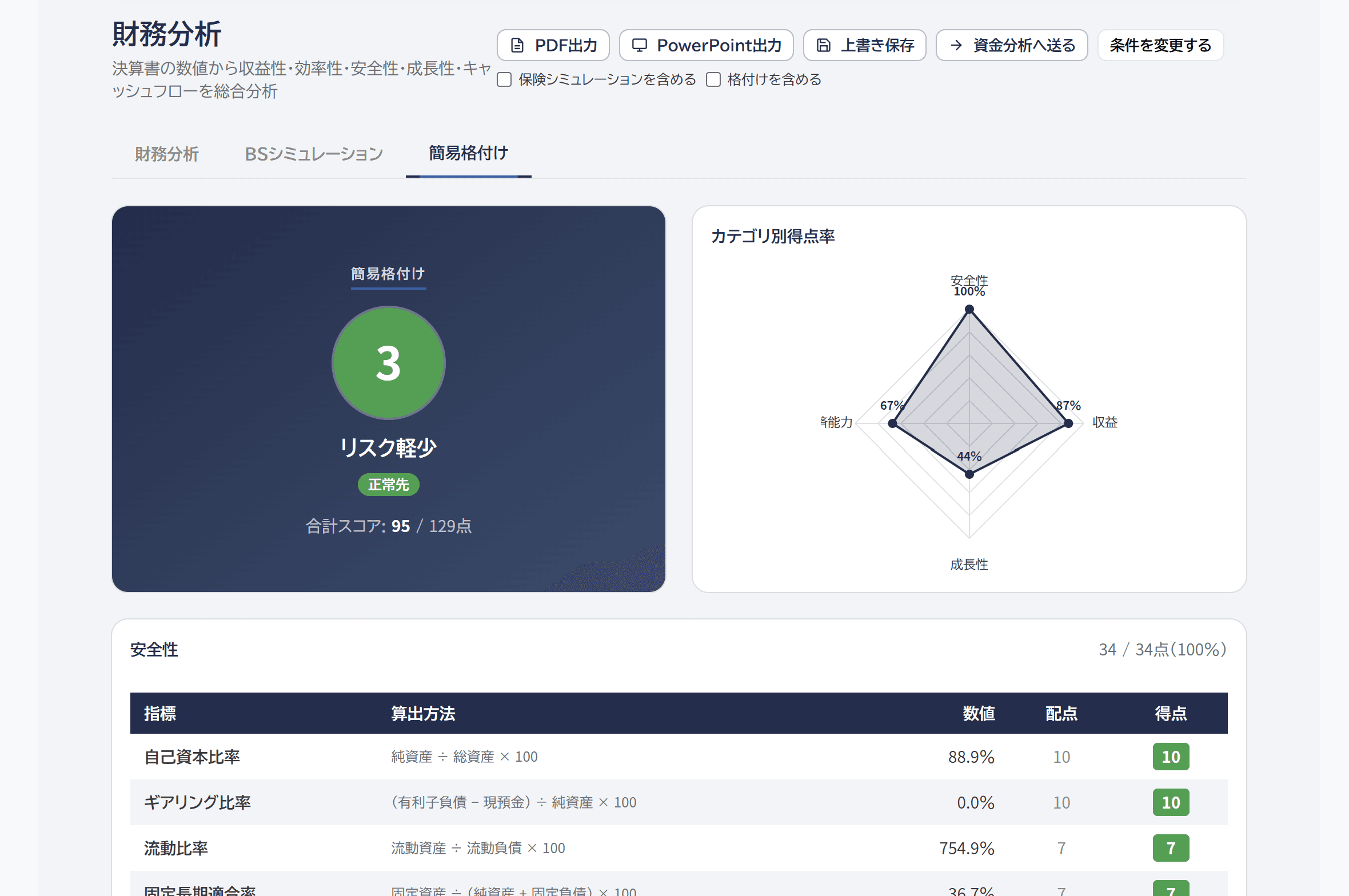1349x896 pixels.
Task: Click the 正常先 green badge
Action: (389, 485)
